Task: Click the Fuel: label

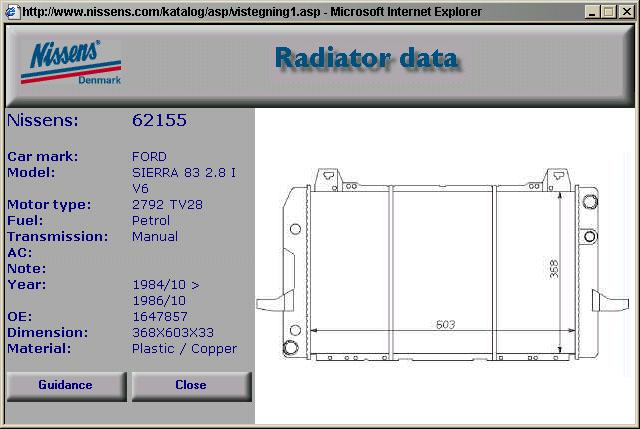Action: click(25, 221)
